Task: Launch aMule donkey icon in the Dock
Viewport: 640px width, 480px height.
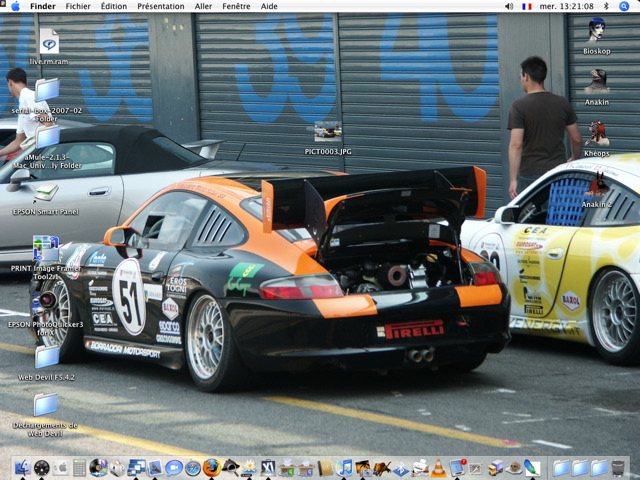Action: pyautogui.click(x=382, y=468)
